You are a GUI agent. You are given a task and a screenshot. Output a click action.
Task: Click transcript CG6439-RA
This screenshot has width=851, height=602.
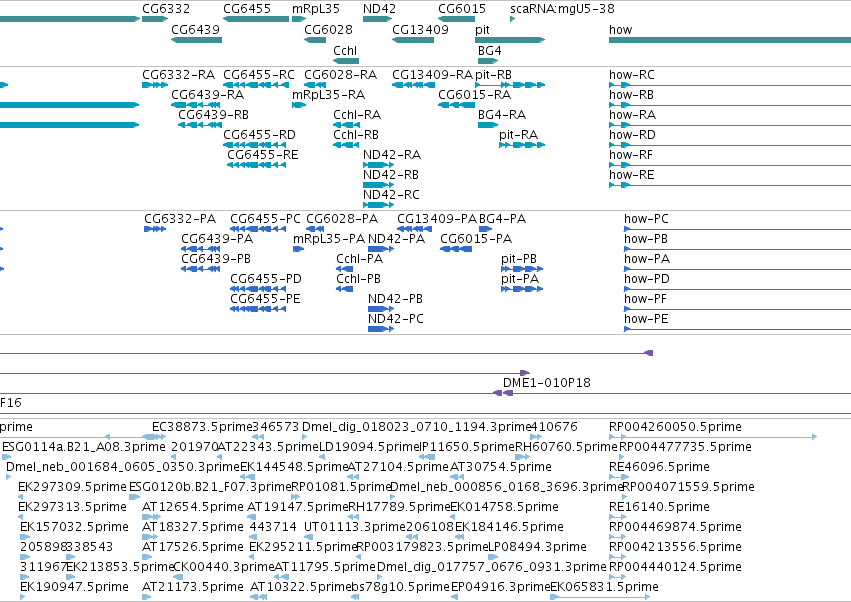point(207,94)
